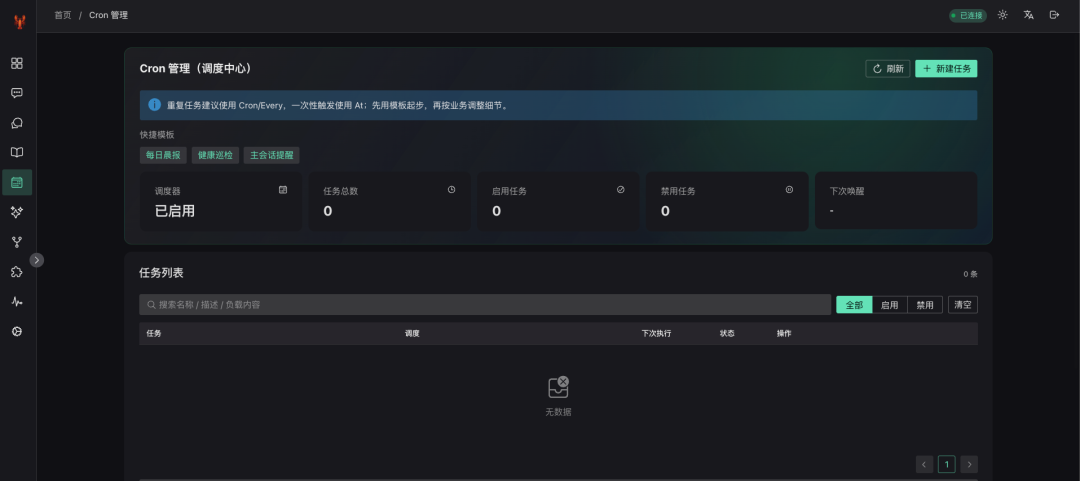Image resolution: width=1080 pixels, height=481 pixels.
Task: Click the Cron 管理 breadcrumb
Action: [108, 15]
